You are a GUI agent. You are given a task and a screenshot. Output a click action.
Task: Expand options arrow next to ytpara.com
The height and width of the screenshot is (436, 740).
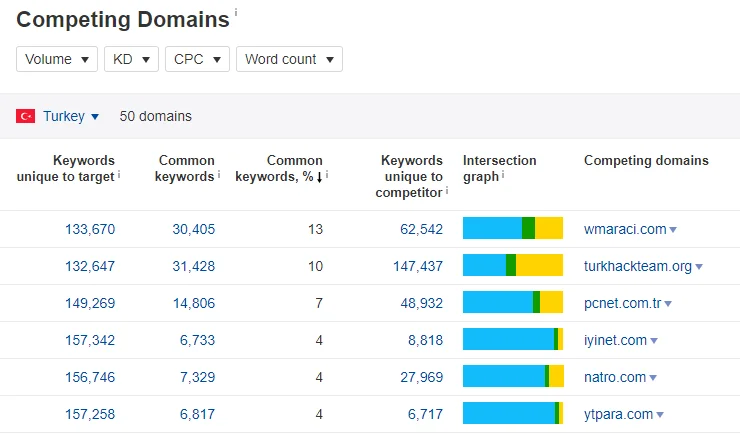pos(660,415)
